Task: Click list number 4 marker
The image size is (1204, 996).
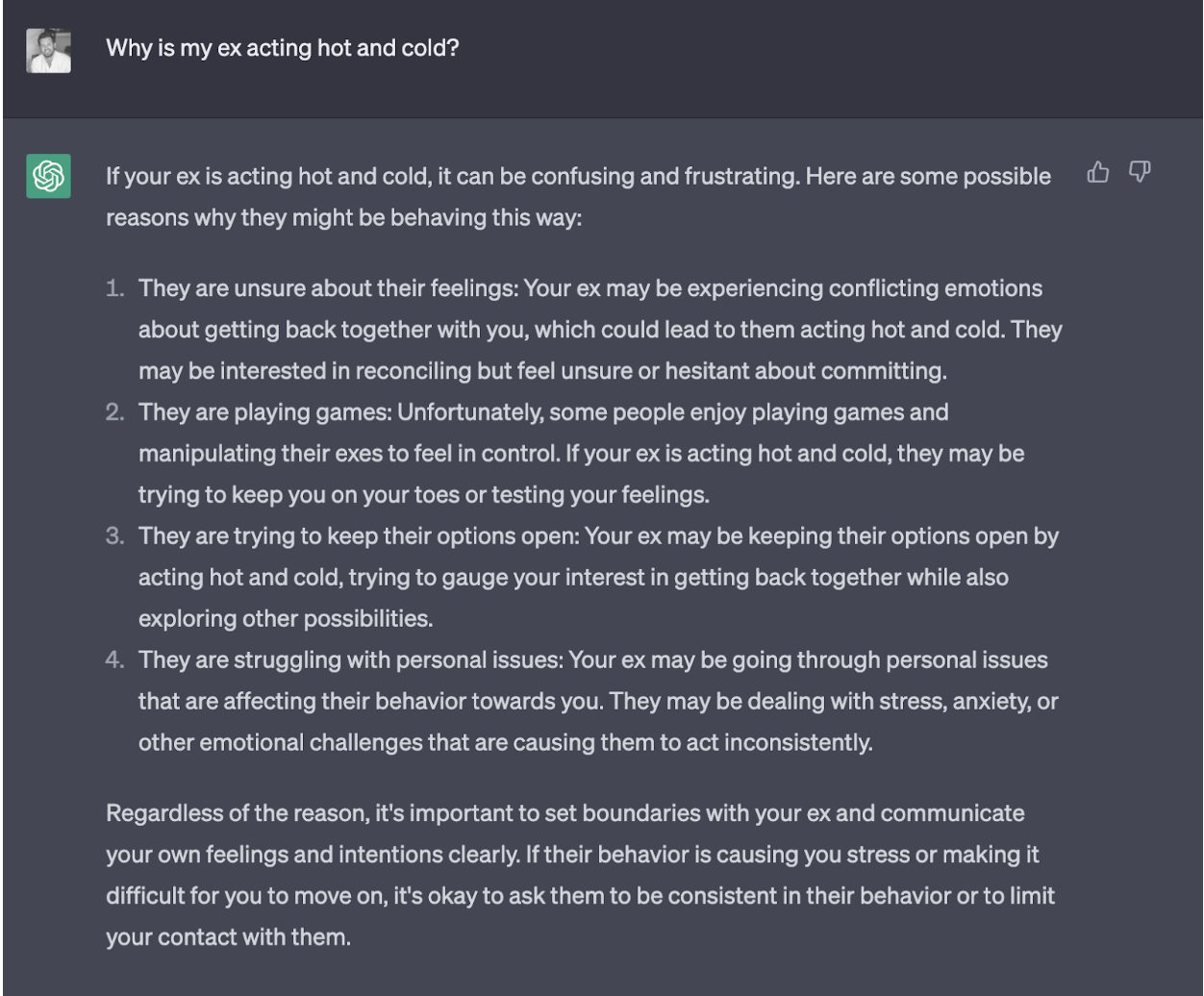Action: click(115, 660)
